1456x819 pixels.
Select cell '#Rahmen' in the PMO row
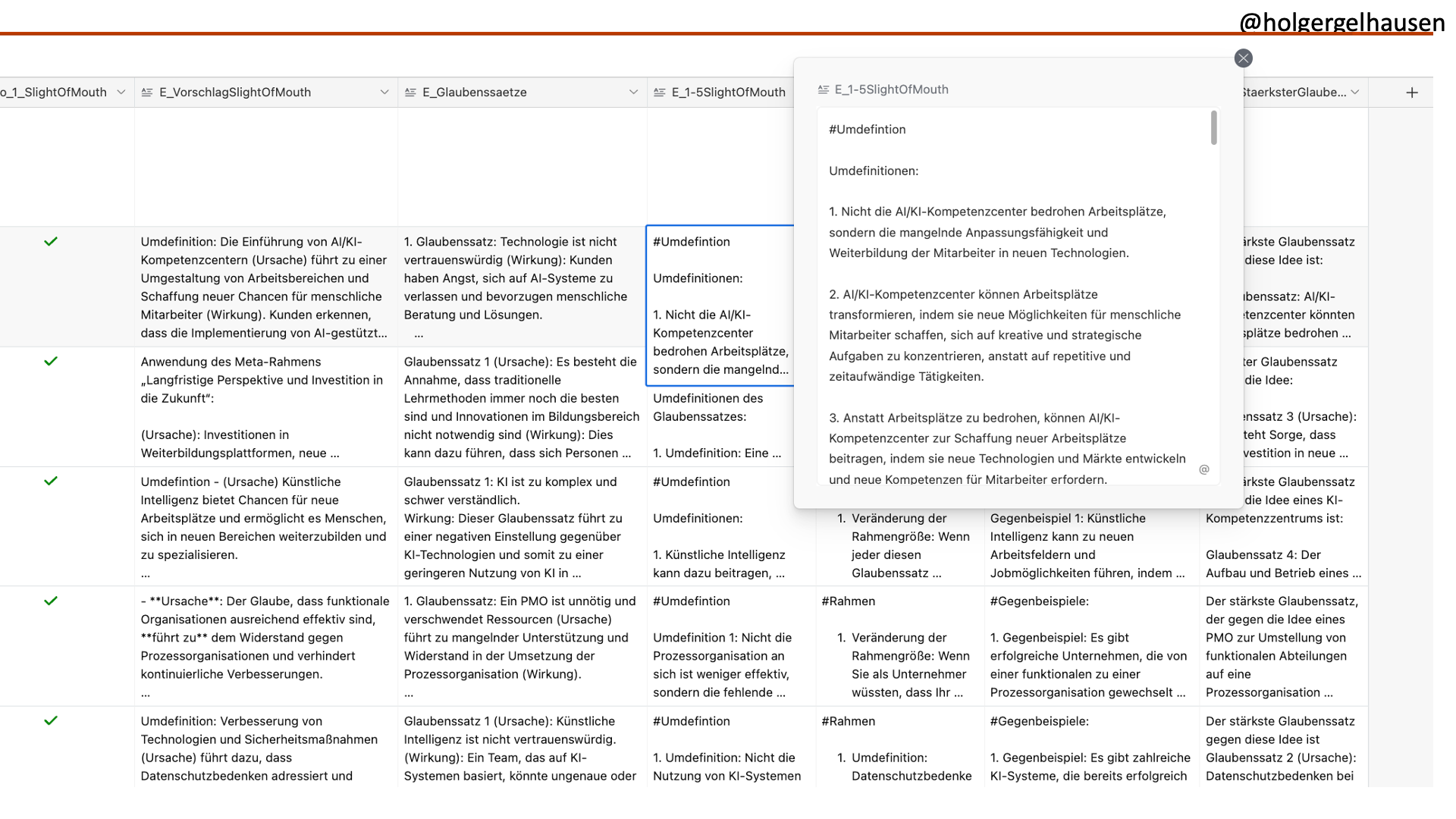pyautogui.click(x=900, y=646)
